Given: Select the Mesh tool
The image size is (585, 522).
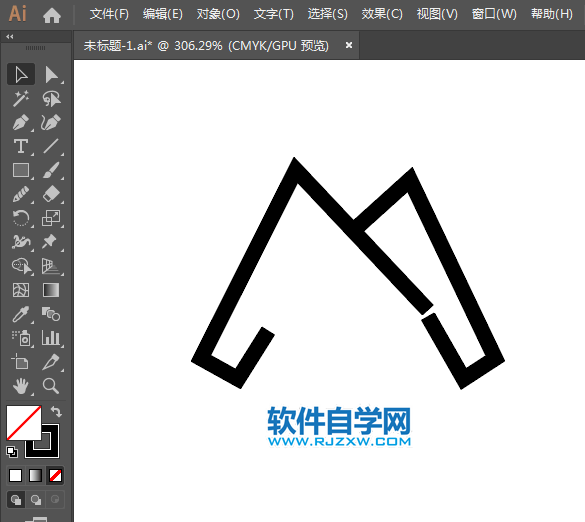Looking at the screenshot, I should pos(21,290).
